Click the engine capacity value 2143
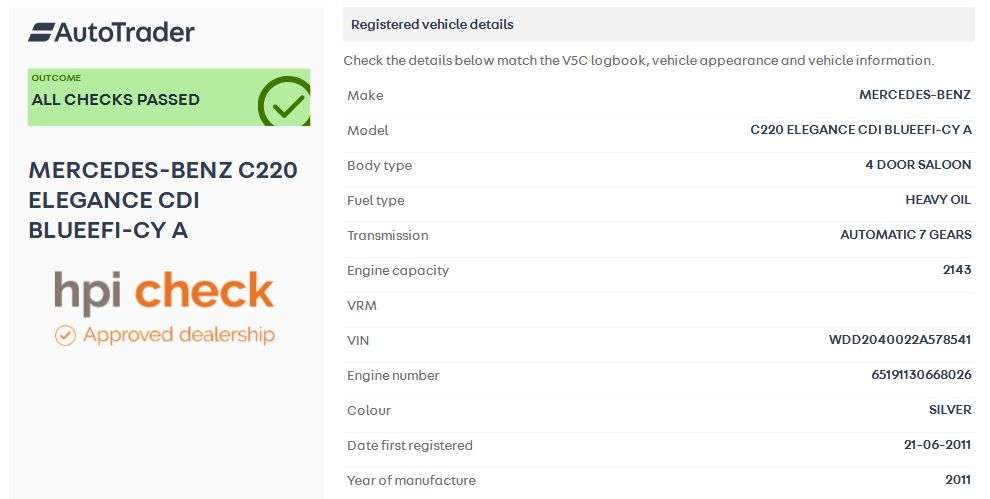This screenshot has height=499, width=990. (957, 270)
